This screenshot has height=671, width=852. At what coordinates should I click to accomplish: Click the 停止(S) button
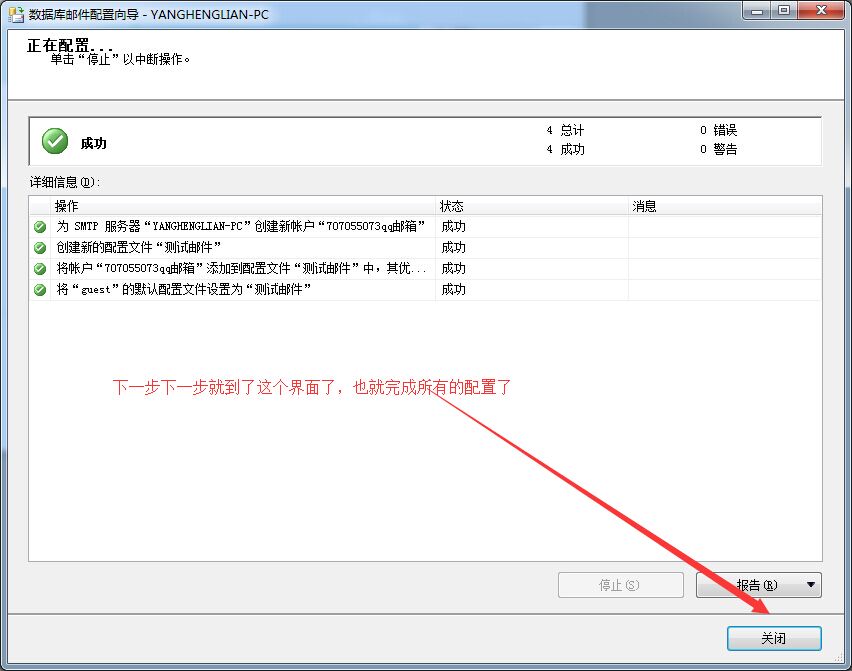[621, 585]
